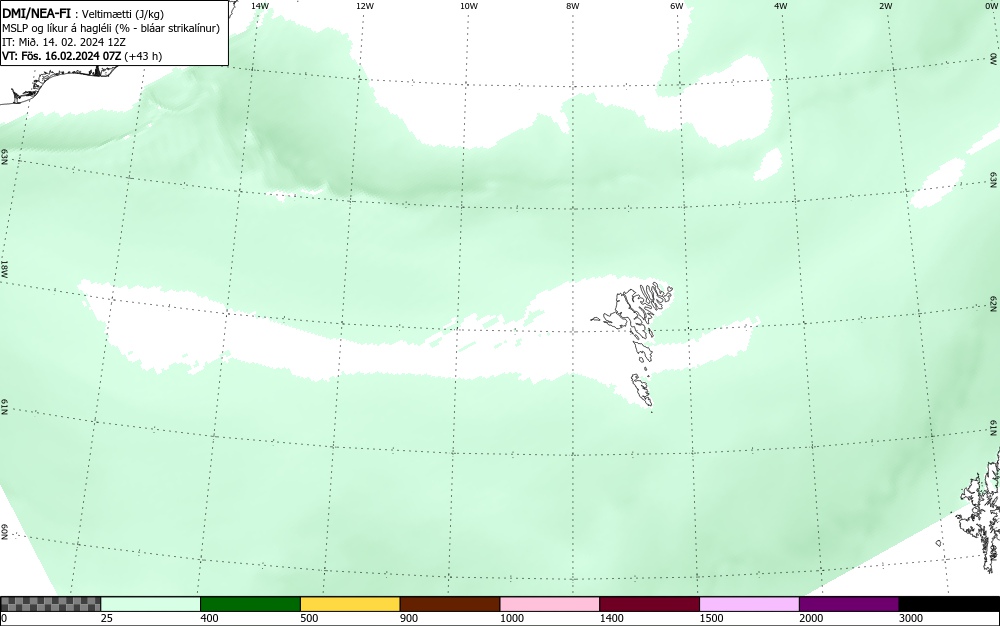Click the "60N" latitude label
The image size is (1000, 626).
(x=4, y=532)
